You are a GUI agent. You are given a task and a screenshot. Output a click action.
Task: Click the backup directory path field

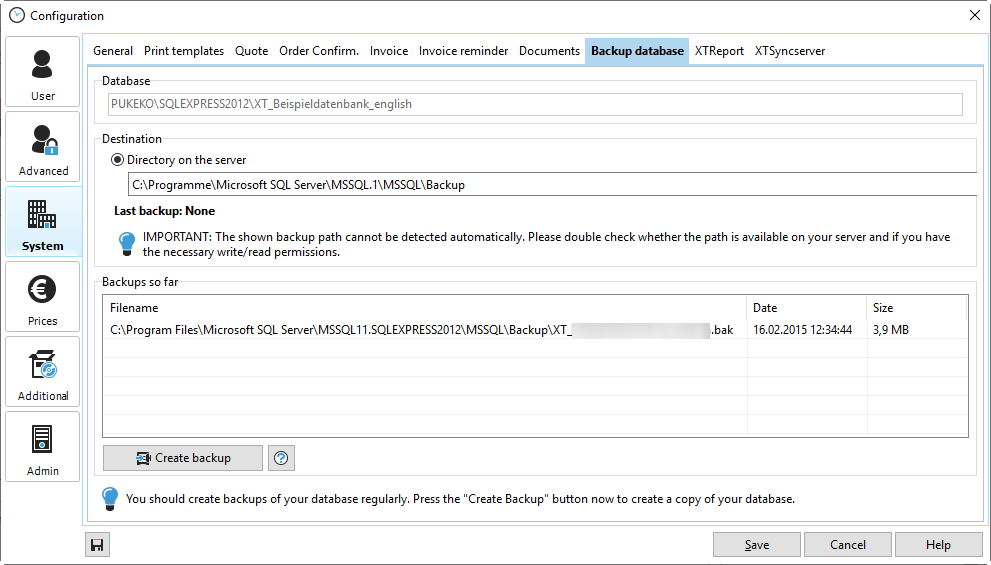click(x=550, y=185)
